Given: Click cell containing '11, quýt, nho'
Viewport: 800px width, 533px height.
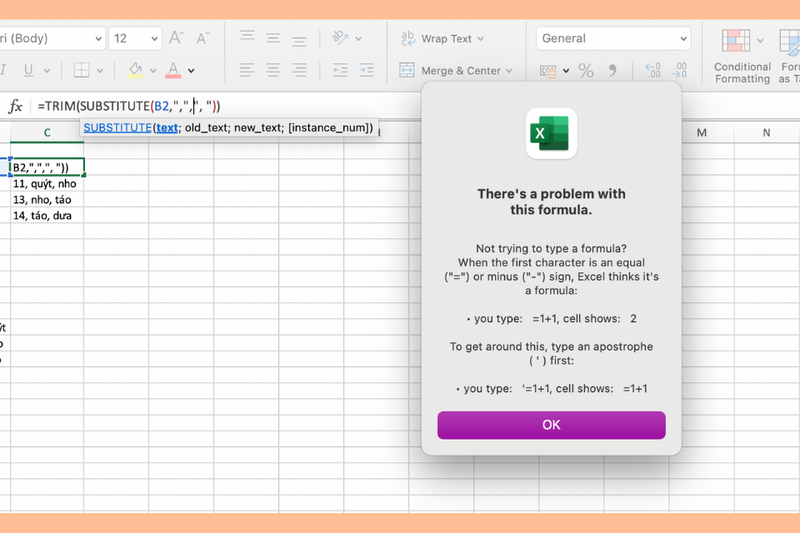Looking at the screenshot, I should tap(47, 184).
